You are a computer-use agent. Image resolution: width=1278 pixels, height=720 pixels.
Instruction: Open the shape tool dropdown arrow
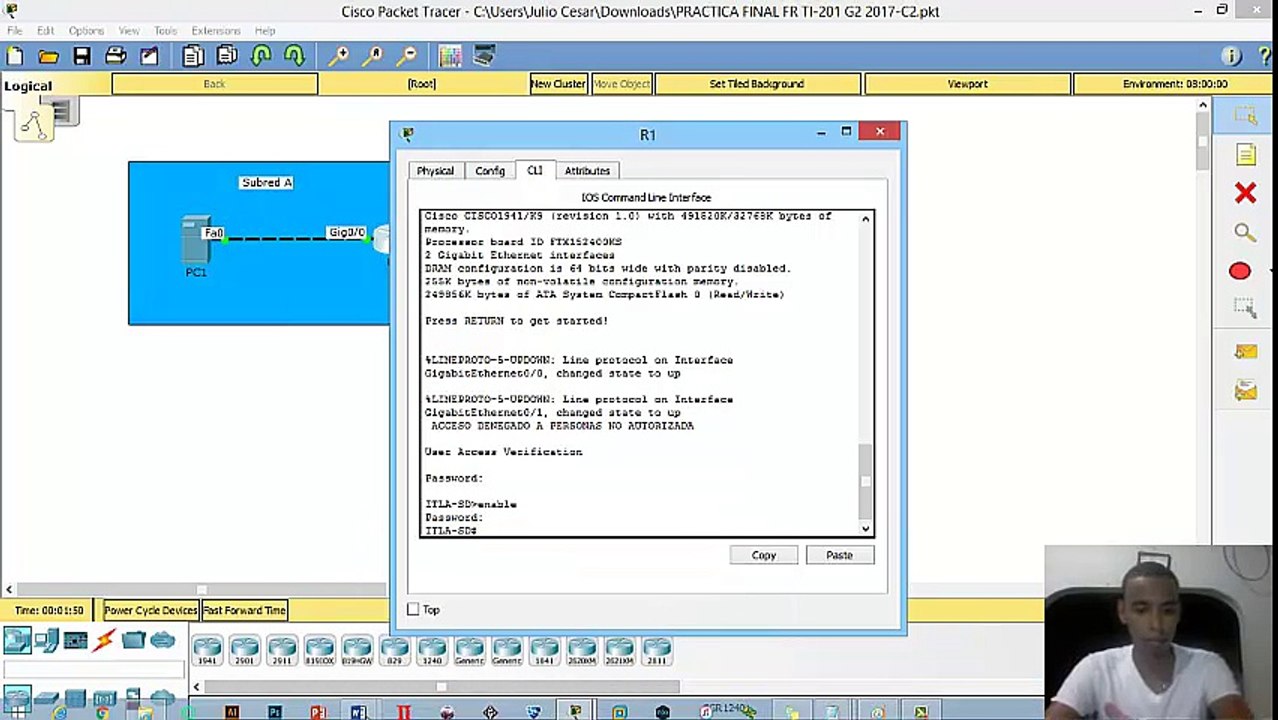coord(1270,271)
